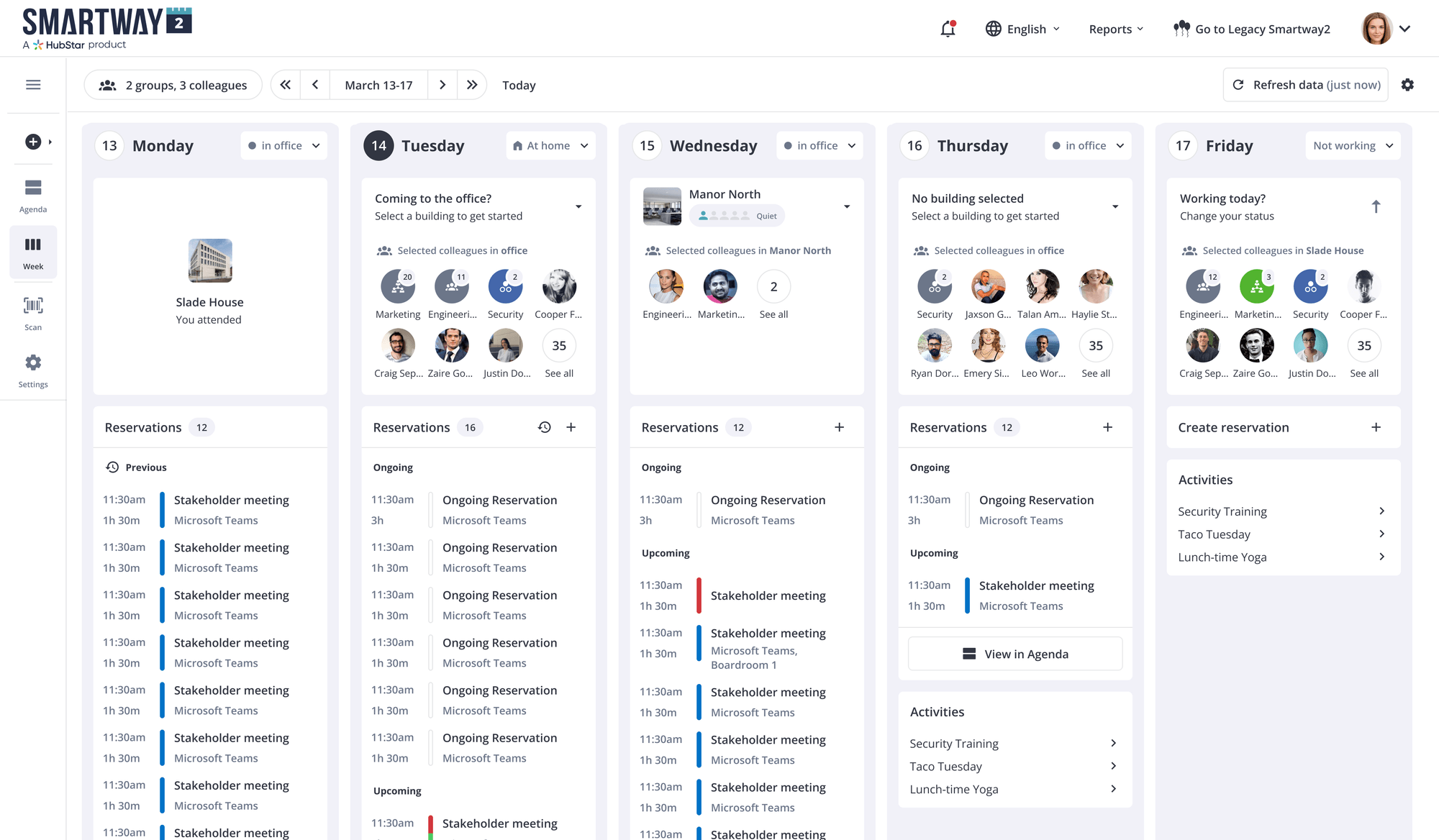Click the Manor North building thumbnail
The width and height of the screenshot is (1439, 840).
coord(662,207)
